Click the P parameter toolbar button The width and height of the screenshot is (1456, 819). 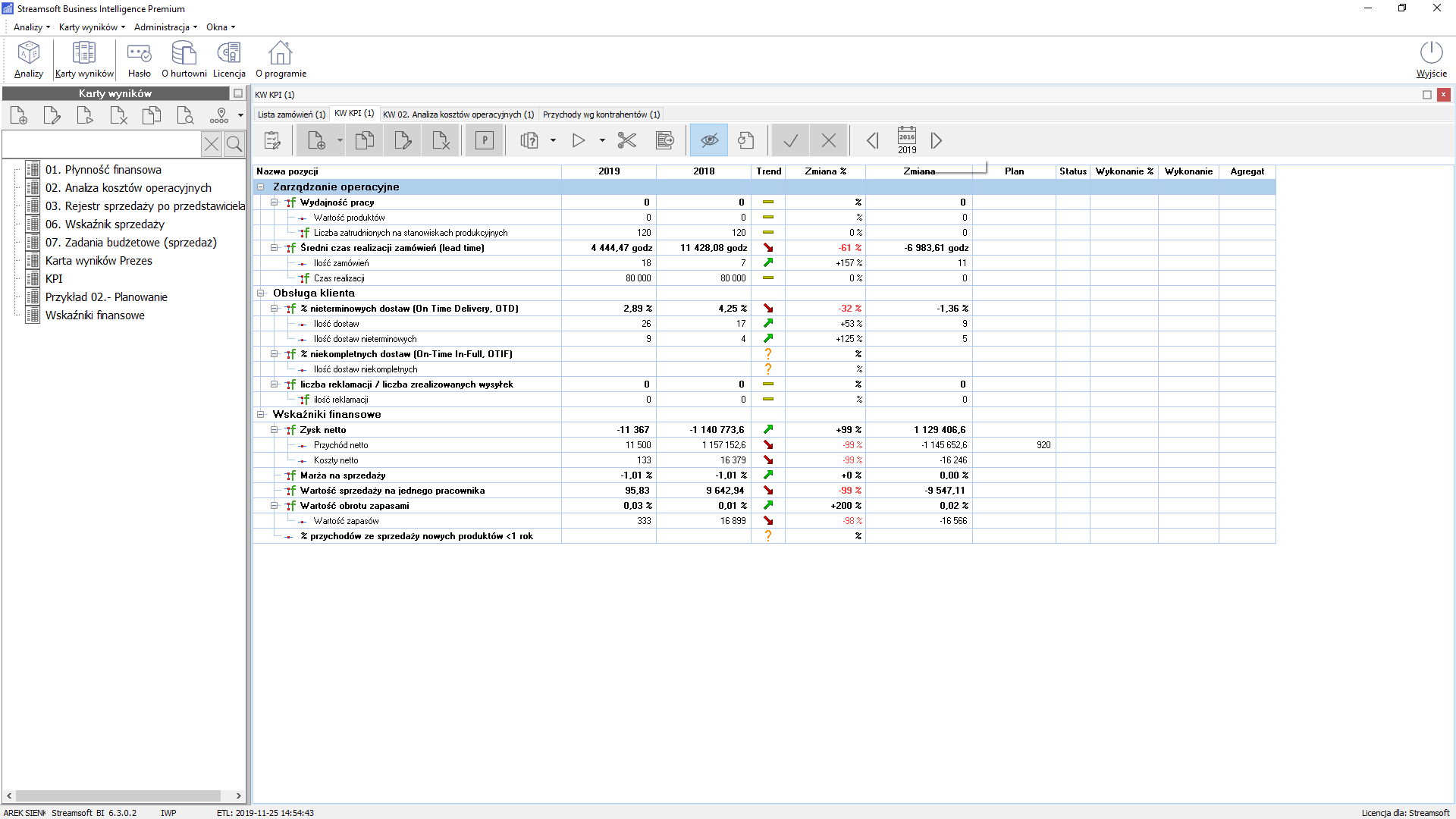tap(485, 140)
